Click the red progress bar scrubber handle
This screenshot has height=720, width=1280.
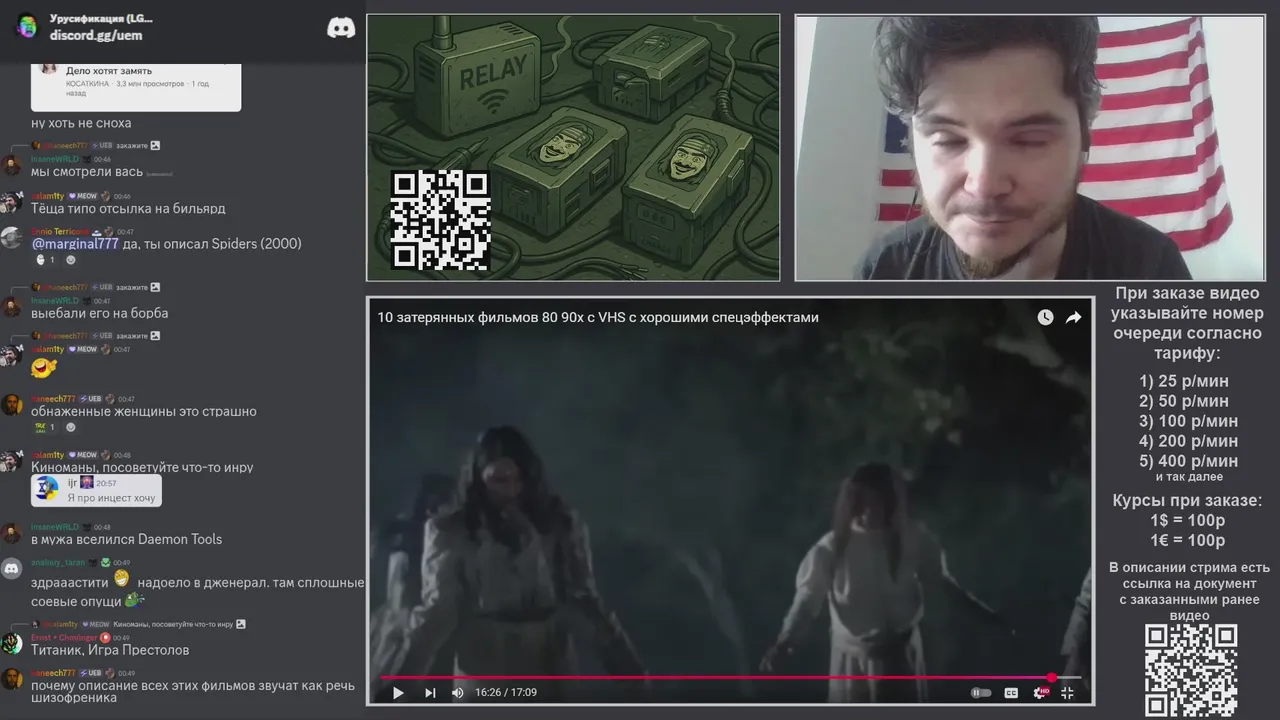(1052, 677)
